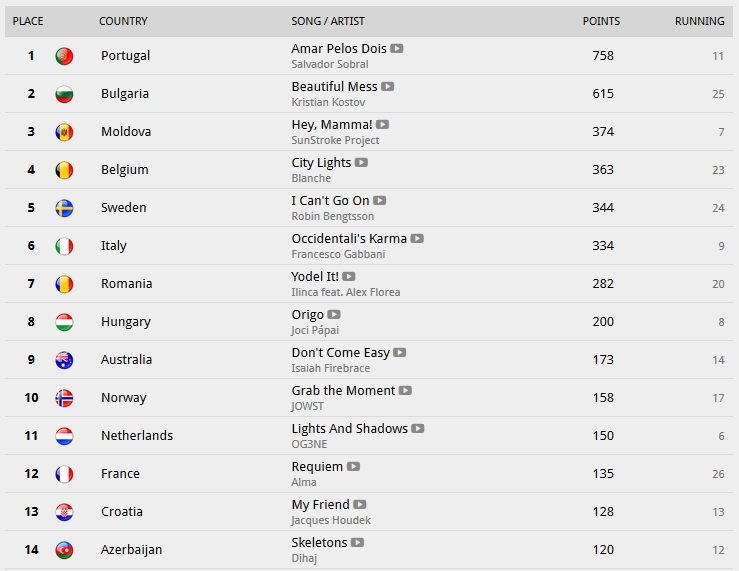Viewport: 739px width, 571px height.
Task: Click the song title Grab the Moment
Action: pyautogui.click(x=343, y=391)
